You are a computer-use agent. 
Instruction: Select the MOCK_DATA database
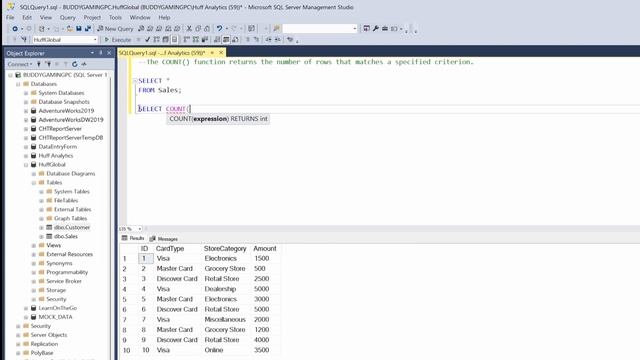[x=55, y=317]
